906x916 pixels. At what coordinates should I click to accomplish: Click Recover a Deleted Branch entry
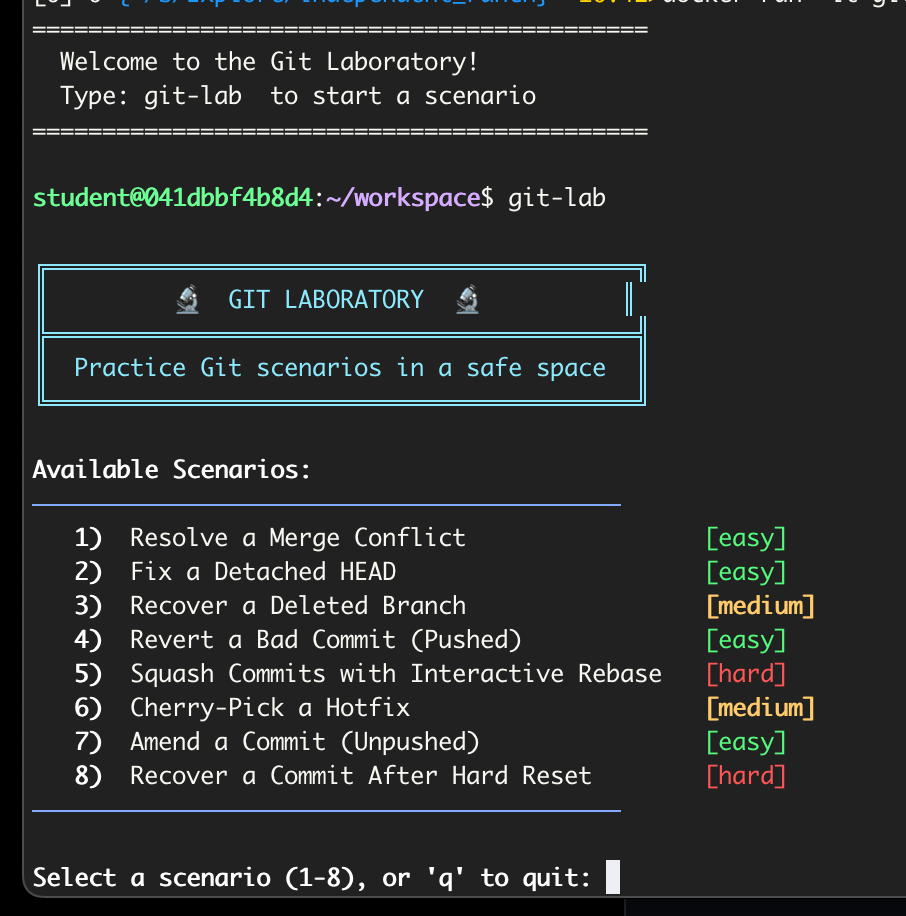coord(297,606)
